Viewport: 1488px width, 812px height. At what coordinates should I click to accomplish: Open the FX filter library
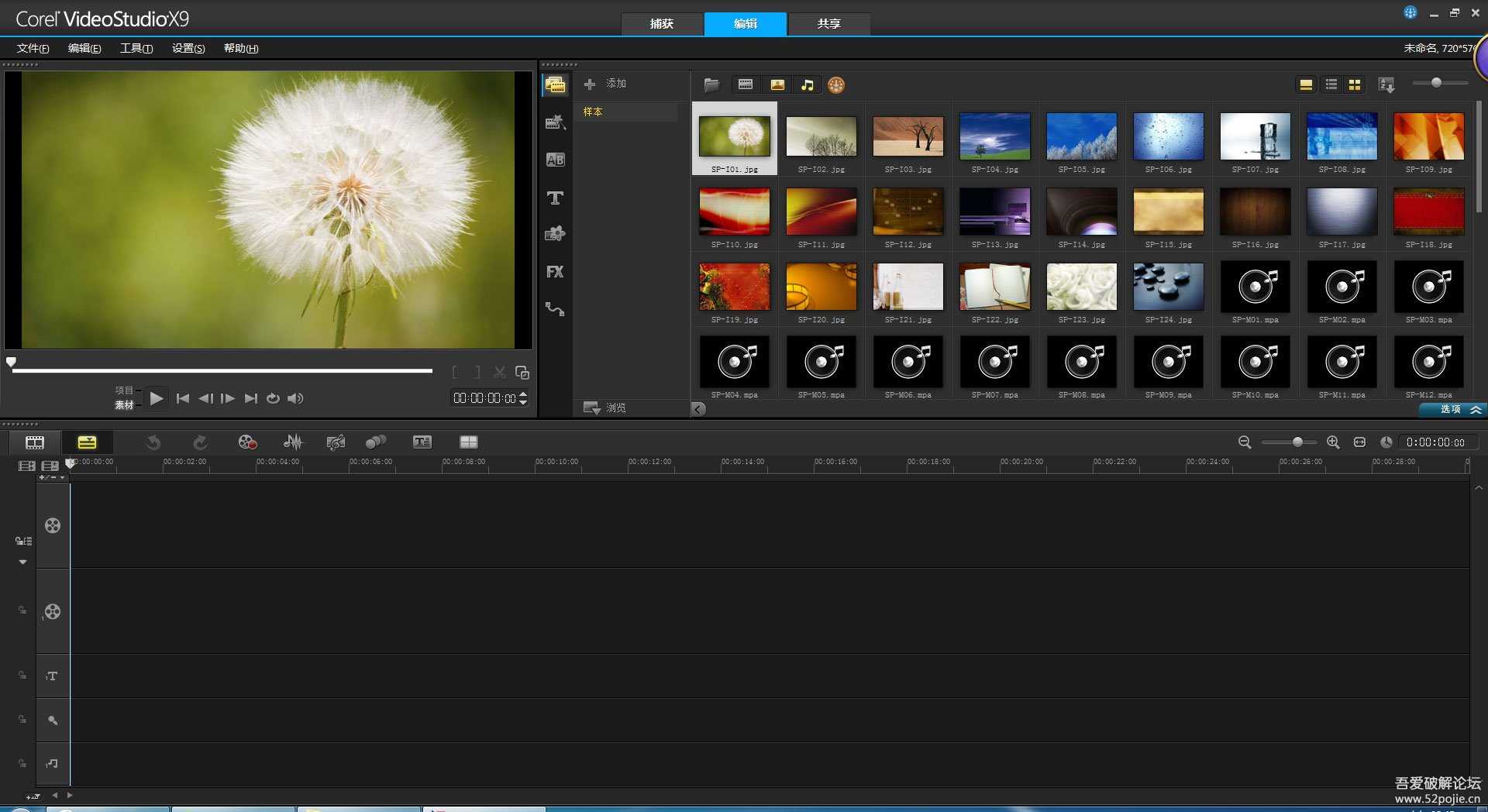pyautogui.click(x=555, y=272)
